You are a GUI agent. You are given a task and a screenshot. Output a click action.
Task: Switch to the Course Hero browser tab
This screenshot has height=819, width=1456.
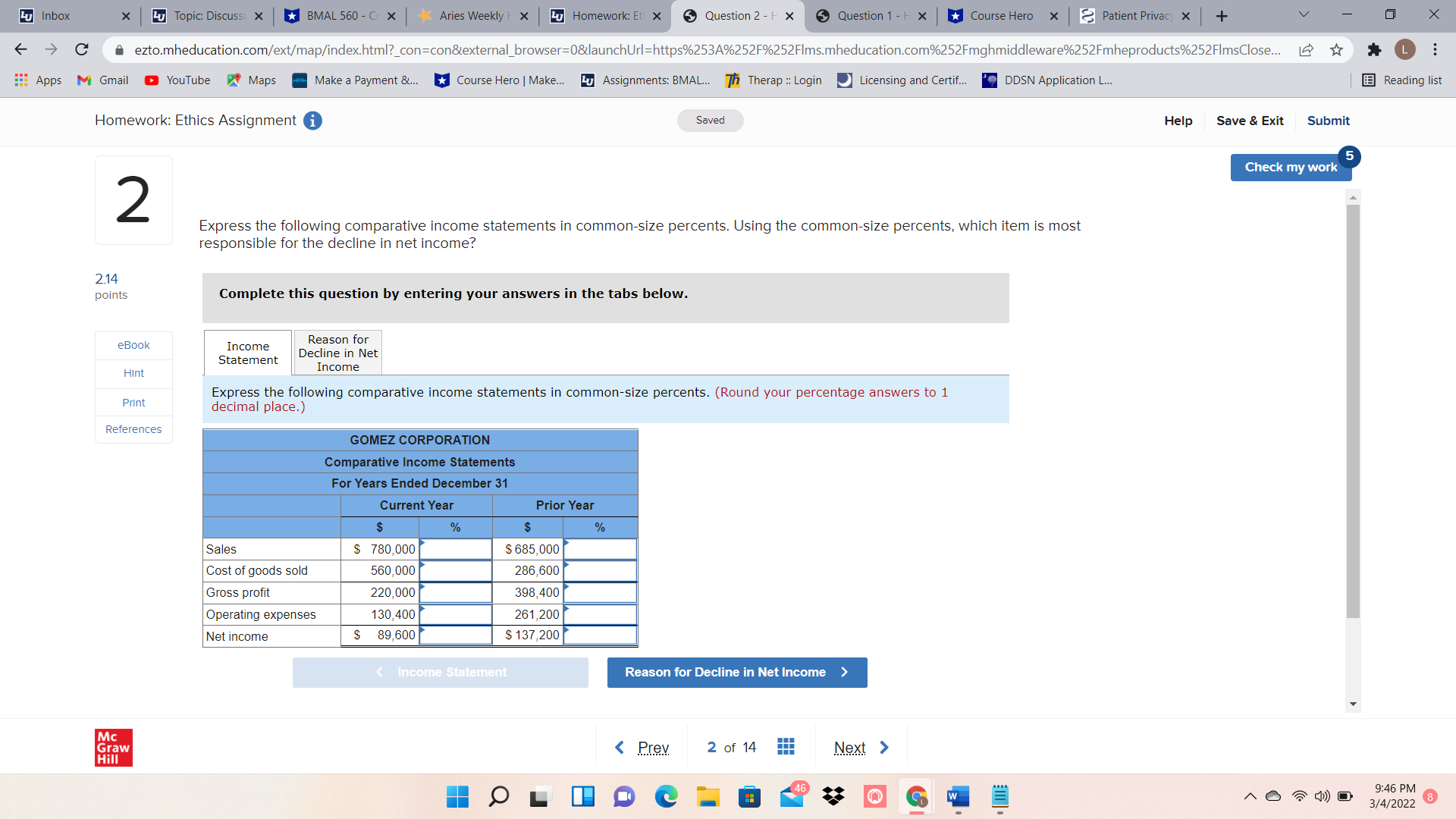coord(1001,16)
